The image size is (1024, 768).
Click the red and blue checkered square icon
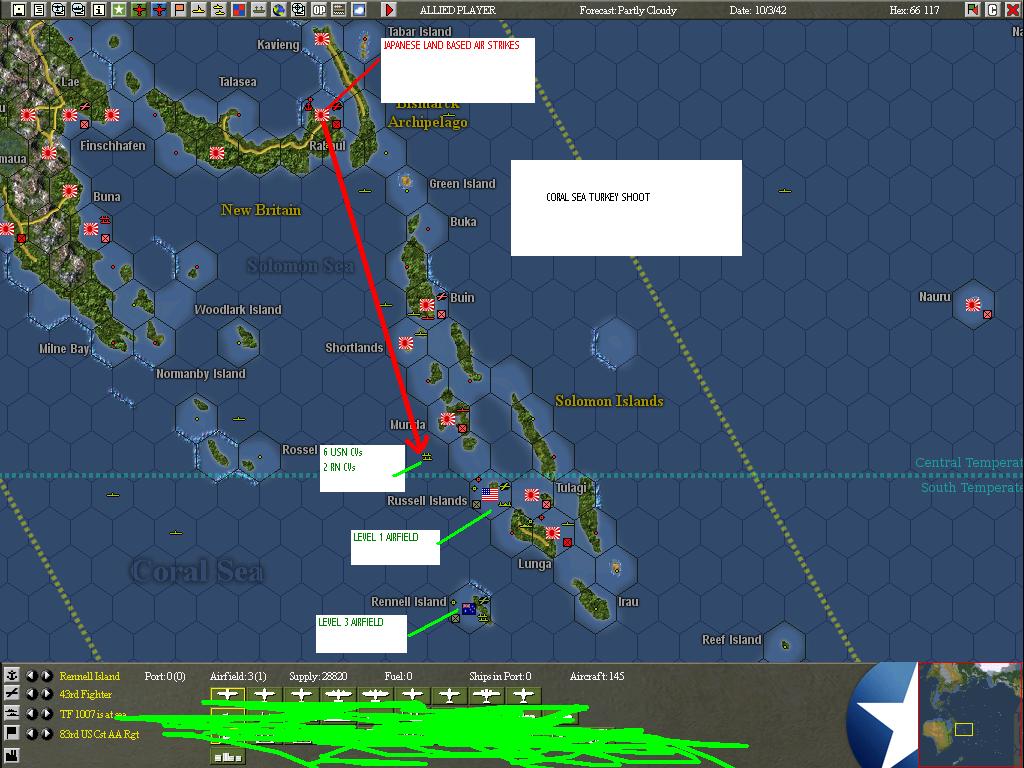click(238, 9)
